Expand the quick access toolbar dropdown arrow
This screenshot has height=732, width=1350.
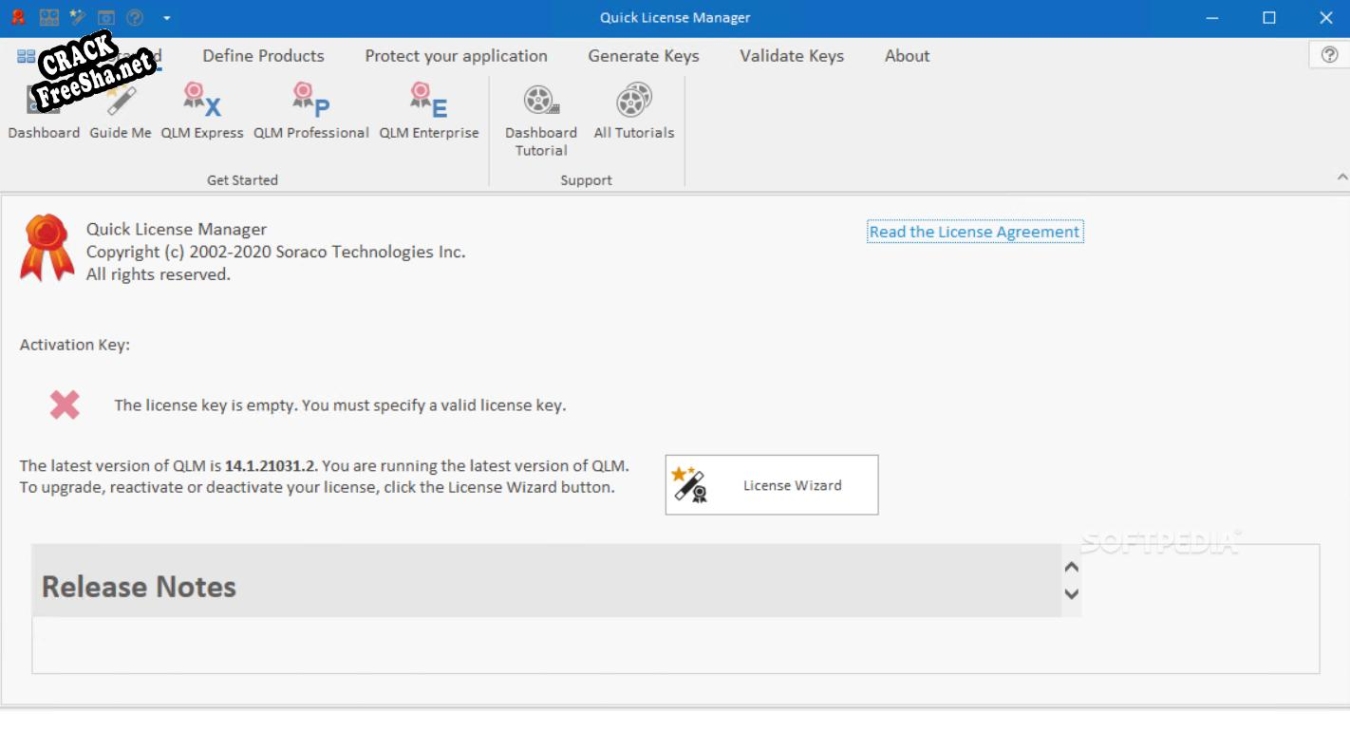click(166, 18)
